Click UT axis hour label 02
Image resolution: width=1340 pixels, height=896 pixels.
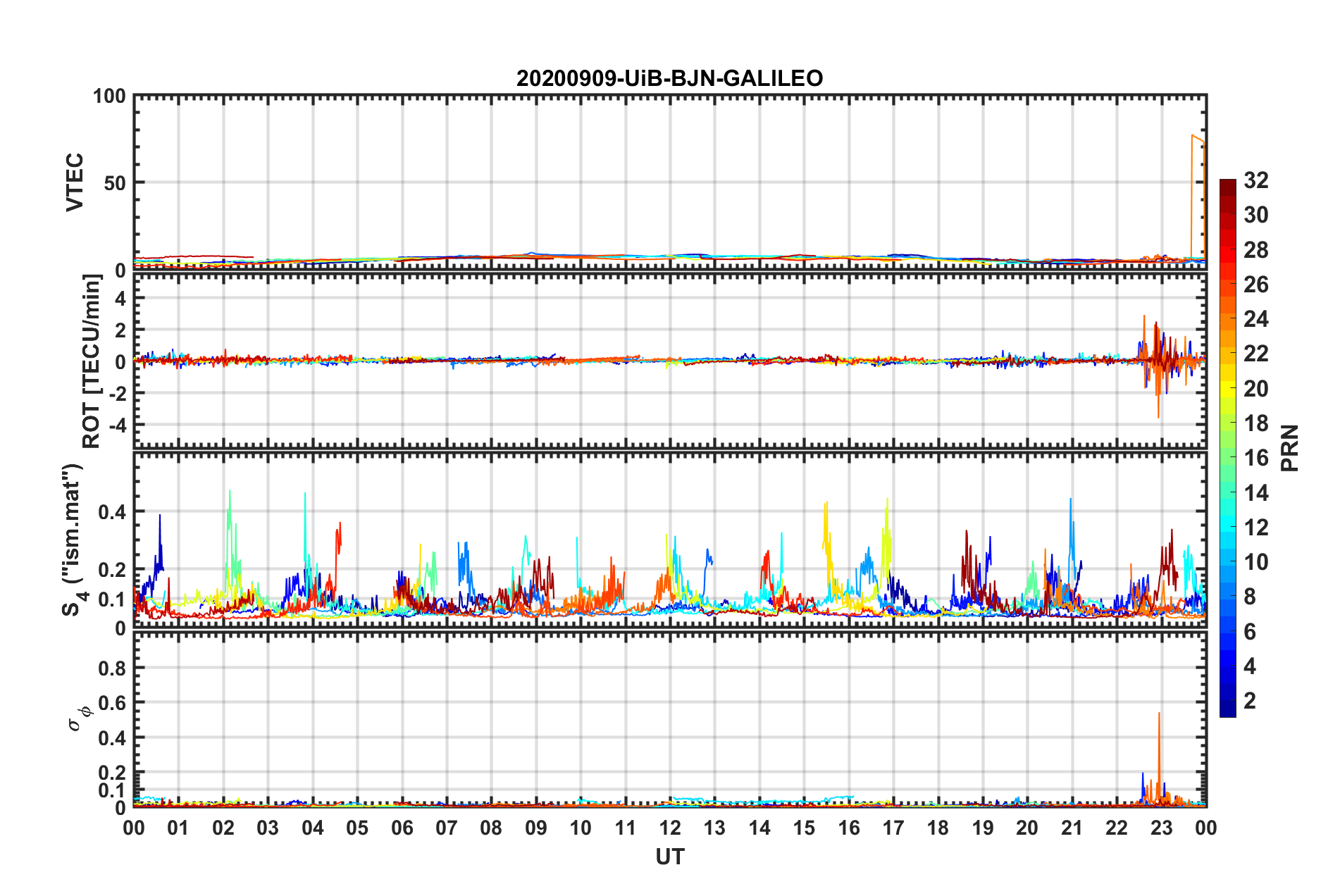click(x=223, y=828)
